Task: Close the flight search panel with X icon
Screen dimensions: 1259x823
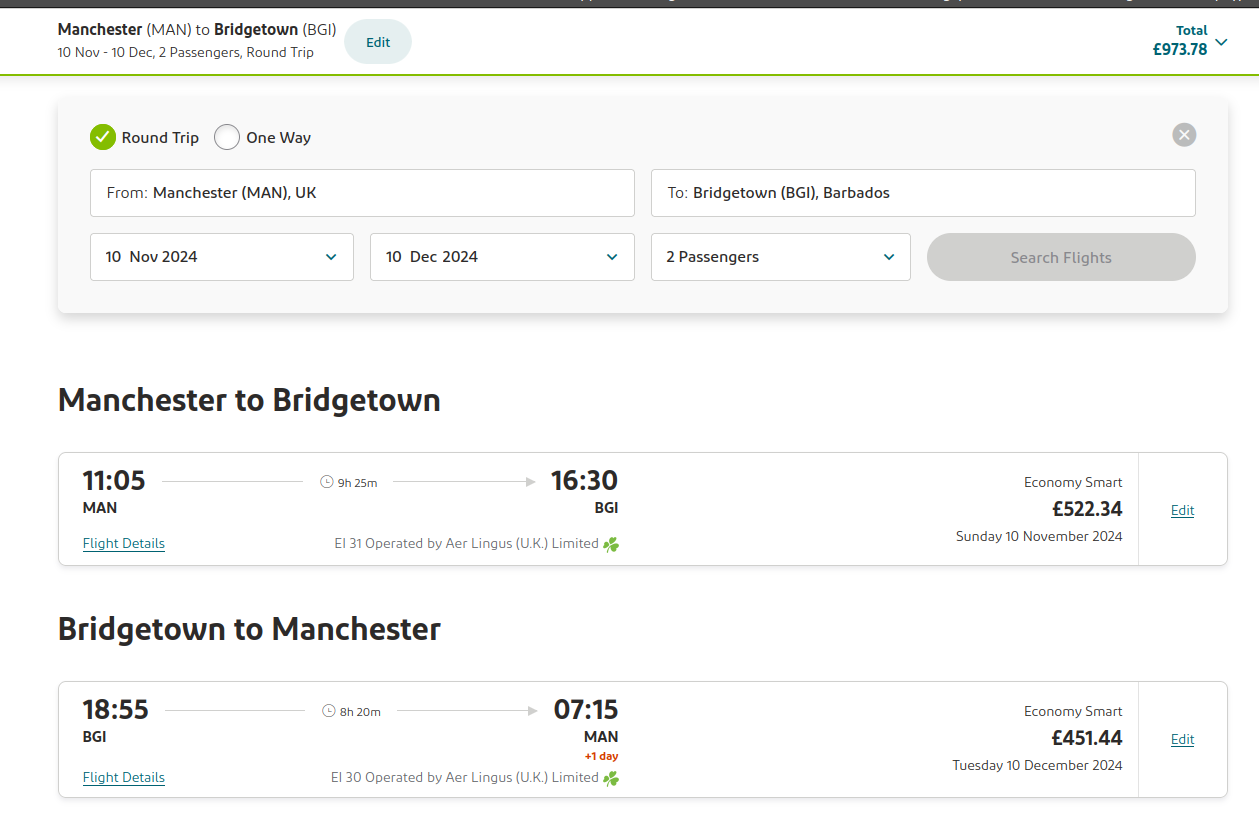Action: click(x=1184, y=135)
